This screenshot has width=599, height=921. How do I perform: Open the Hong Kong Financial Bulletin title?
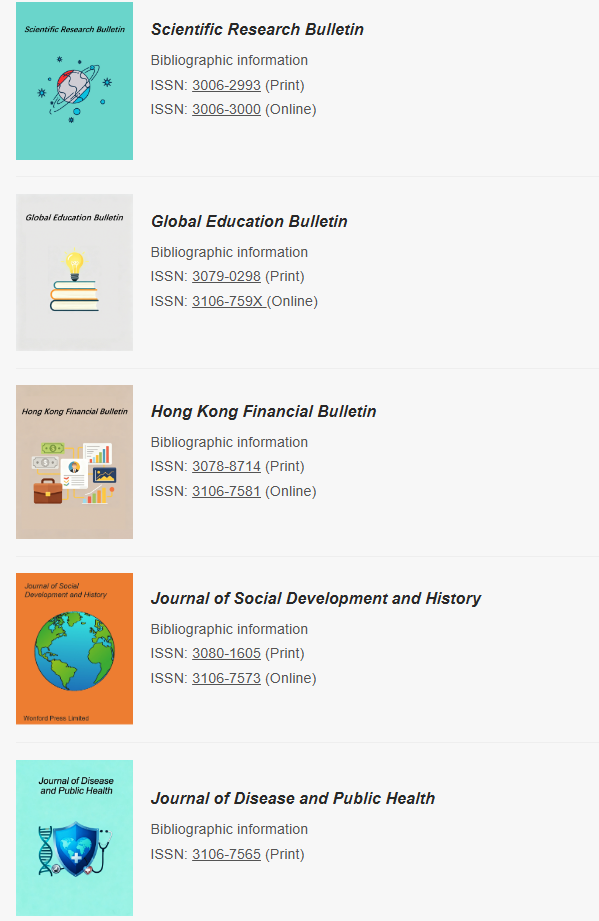(264, 411)
